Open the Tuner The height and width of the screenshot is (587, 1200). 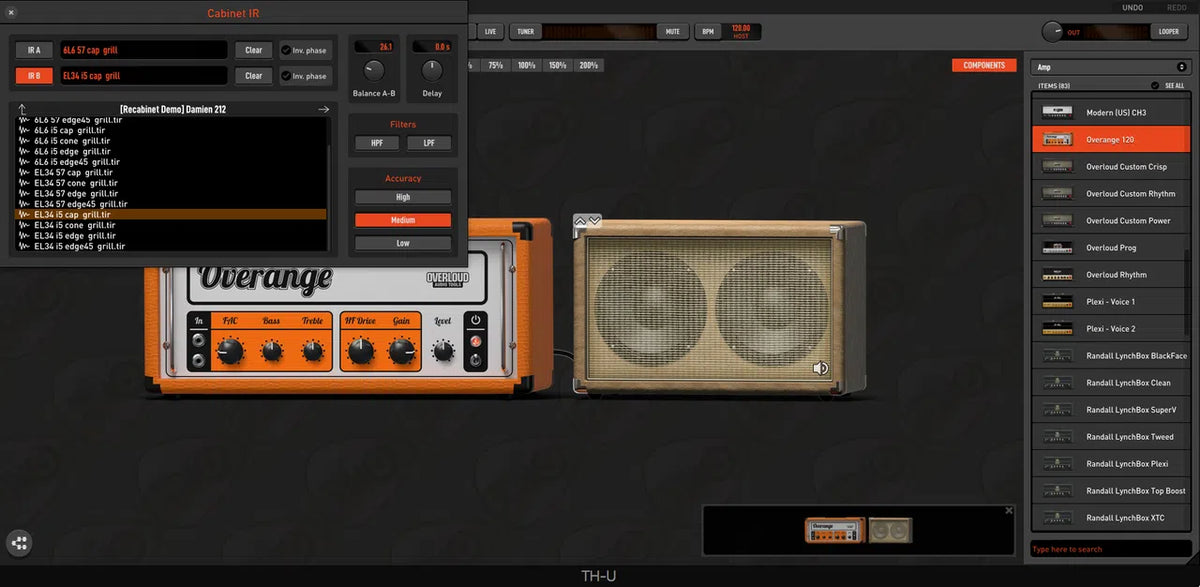tap(524, 31)
